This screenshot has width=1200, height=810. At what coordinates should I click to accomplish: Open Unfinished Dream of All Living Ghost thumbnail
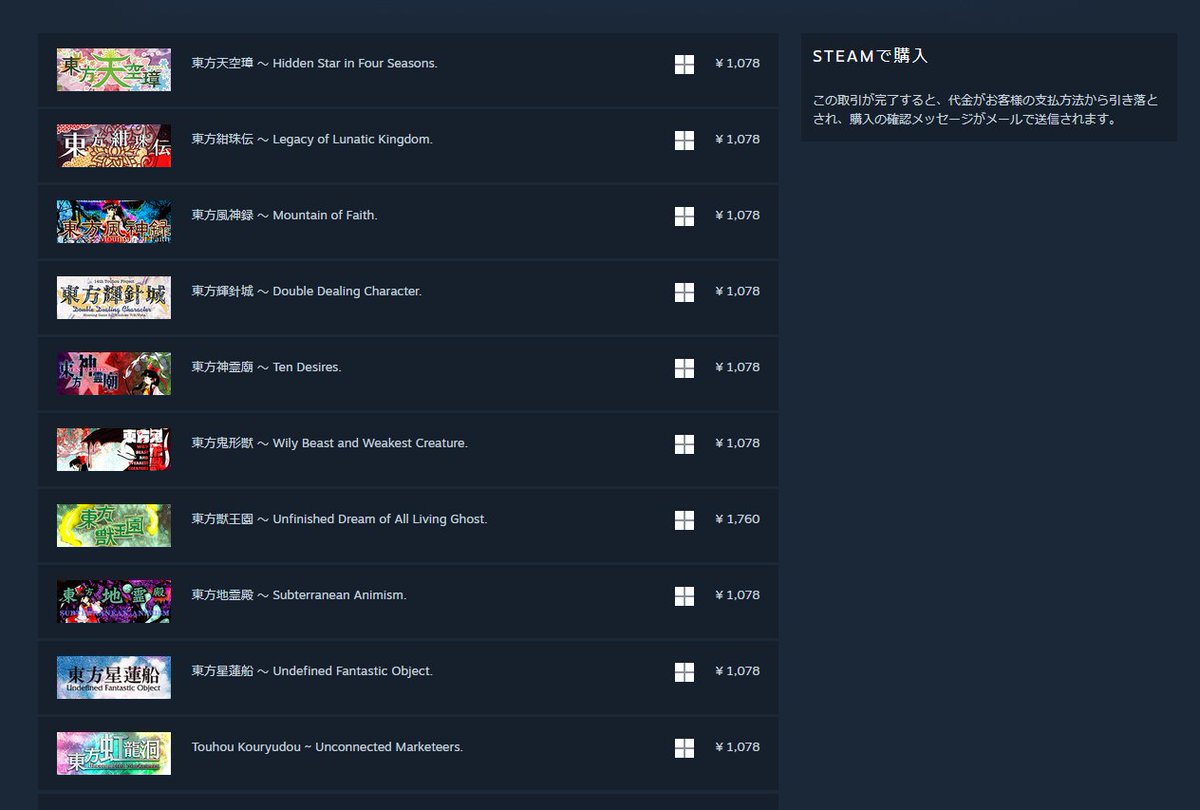point(114,526)
